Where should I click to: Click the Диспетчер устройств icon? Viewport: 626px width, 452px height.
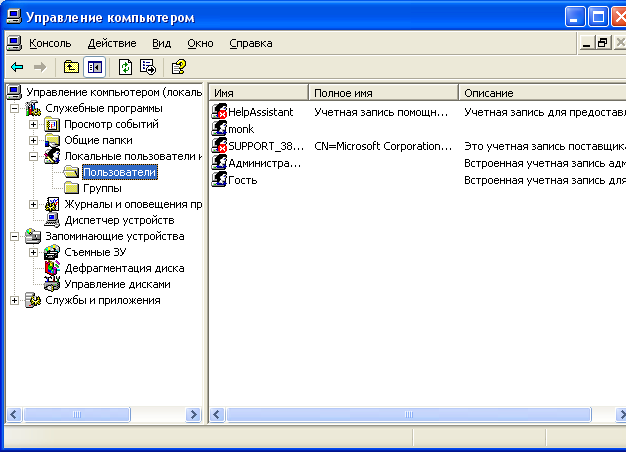click(x=52, y=220)
